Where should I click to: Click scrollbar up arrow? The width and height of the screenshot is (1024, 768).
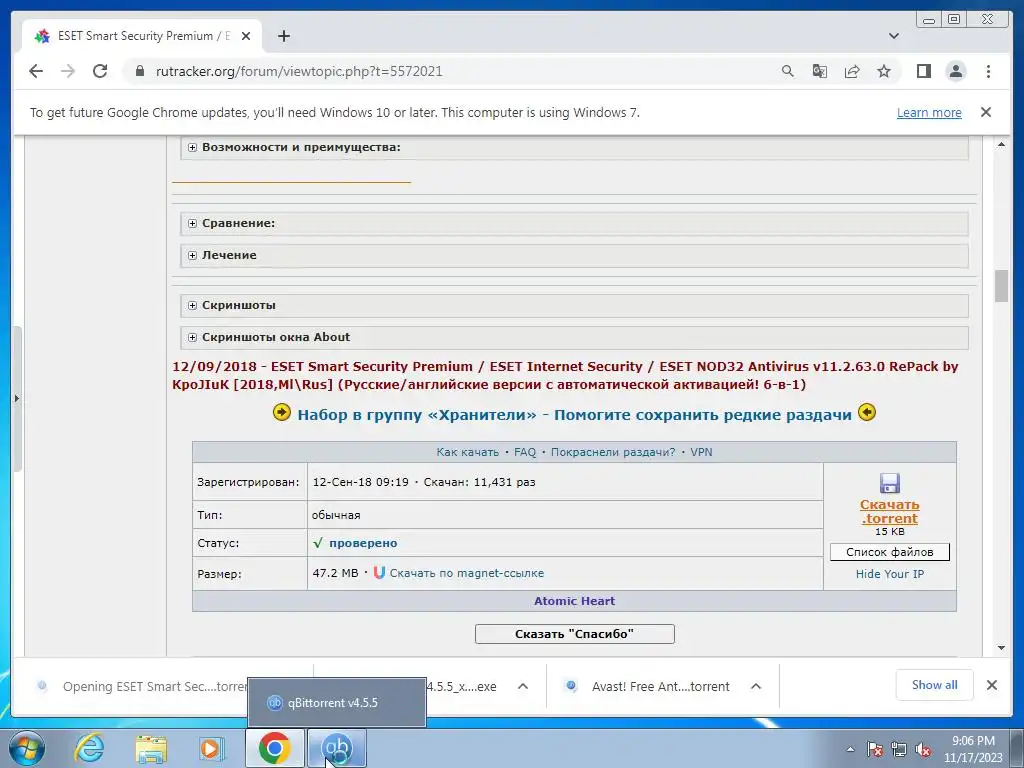click(x=1001, y=144)
